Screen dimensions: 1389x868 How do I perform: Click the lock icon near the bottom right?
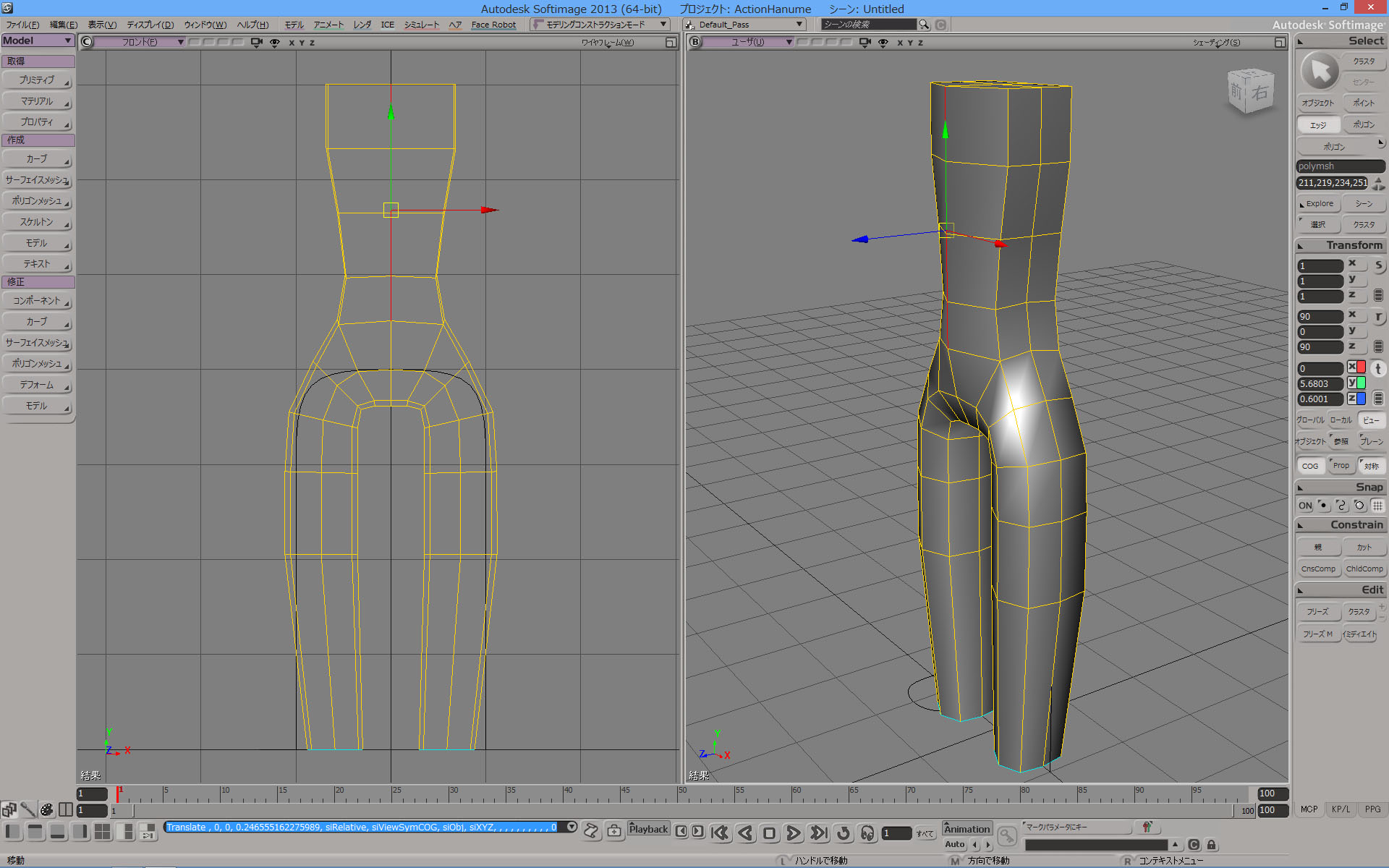pos(1212,845)
